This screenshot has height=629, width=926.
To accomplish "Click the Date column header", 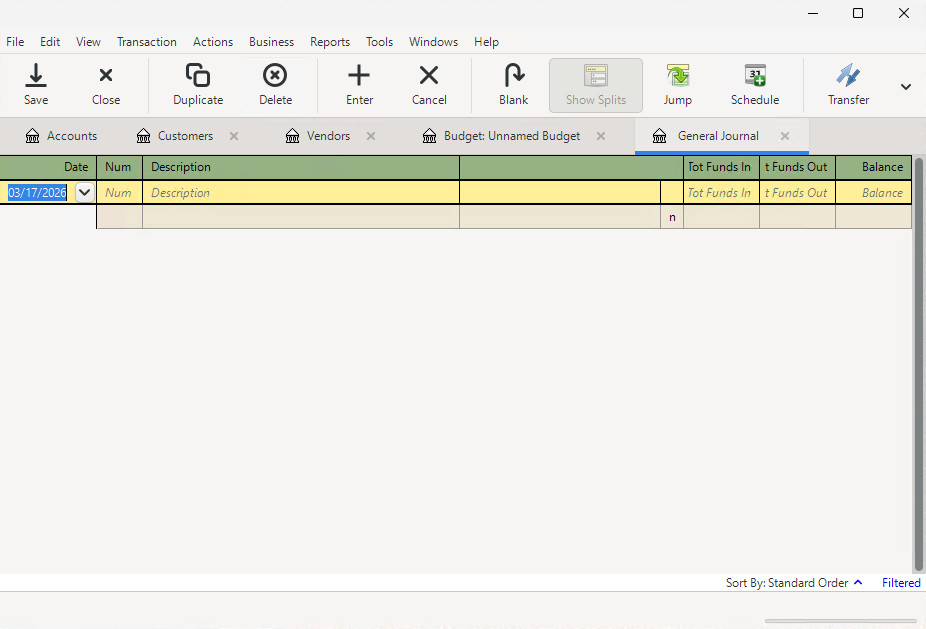I will pos(48,167).
